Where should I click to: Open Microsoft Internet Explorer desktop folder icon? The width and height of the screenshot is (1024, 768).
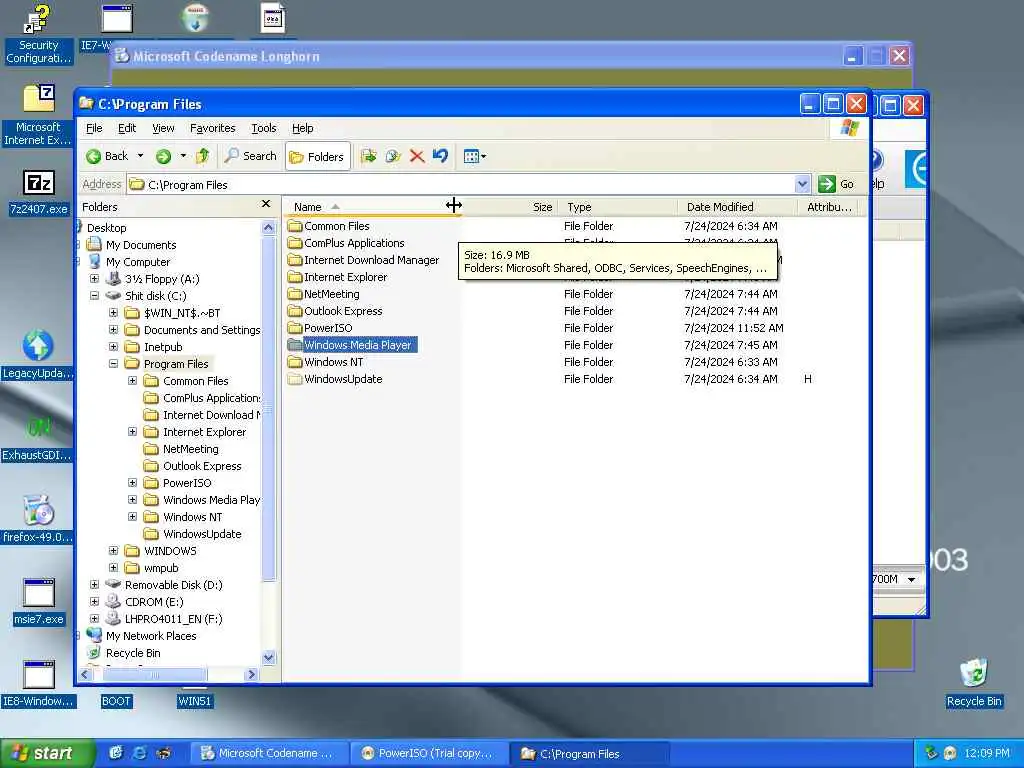click(38, 114)
